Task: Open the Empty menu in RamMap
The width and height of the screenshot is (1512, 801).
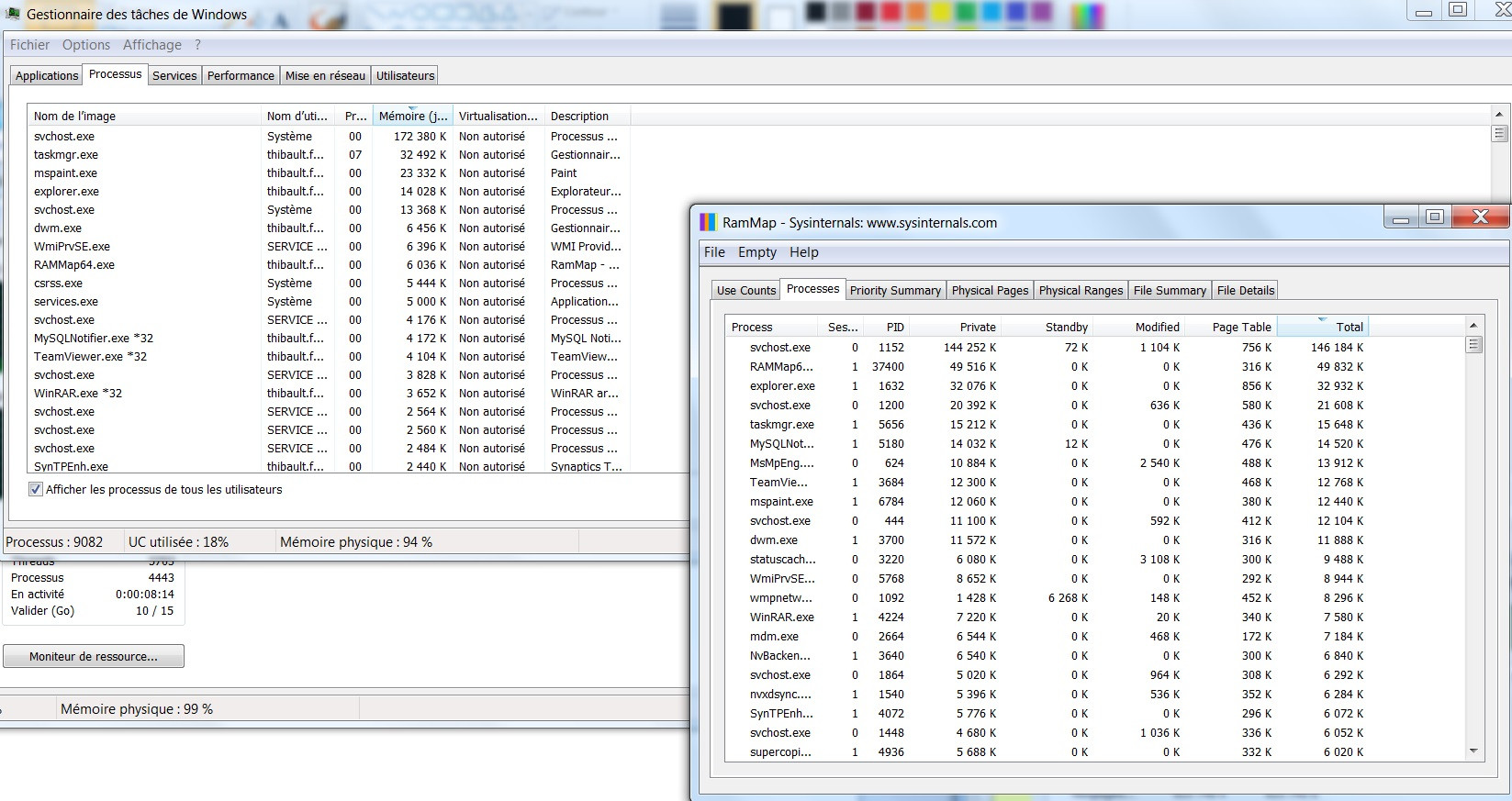Action: 757,252
